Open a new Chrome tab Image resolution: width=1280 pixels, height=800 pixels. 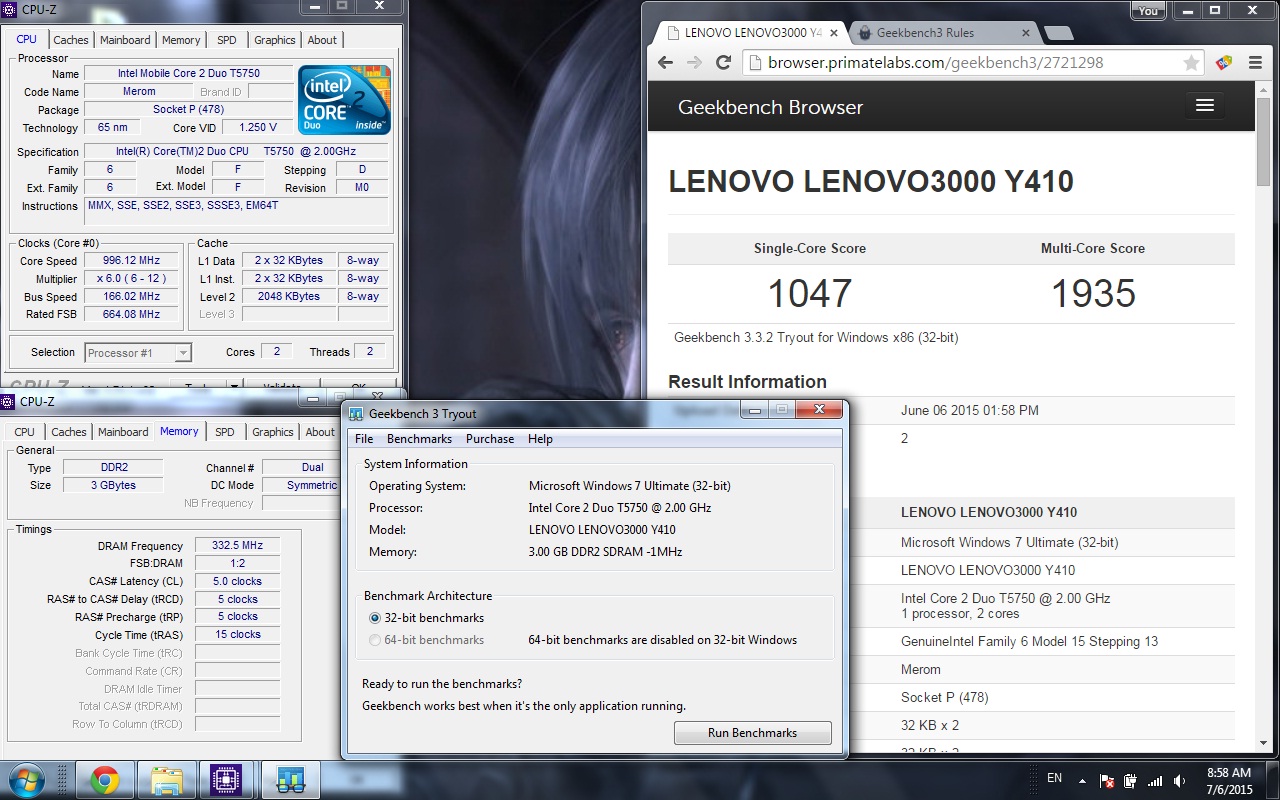click(x=1057, y=34)
